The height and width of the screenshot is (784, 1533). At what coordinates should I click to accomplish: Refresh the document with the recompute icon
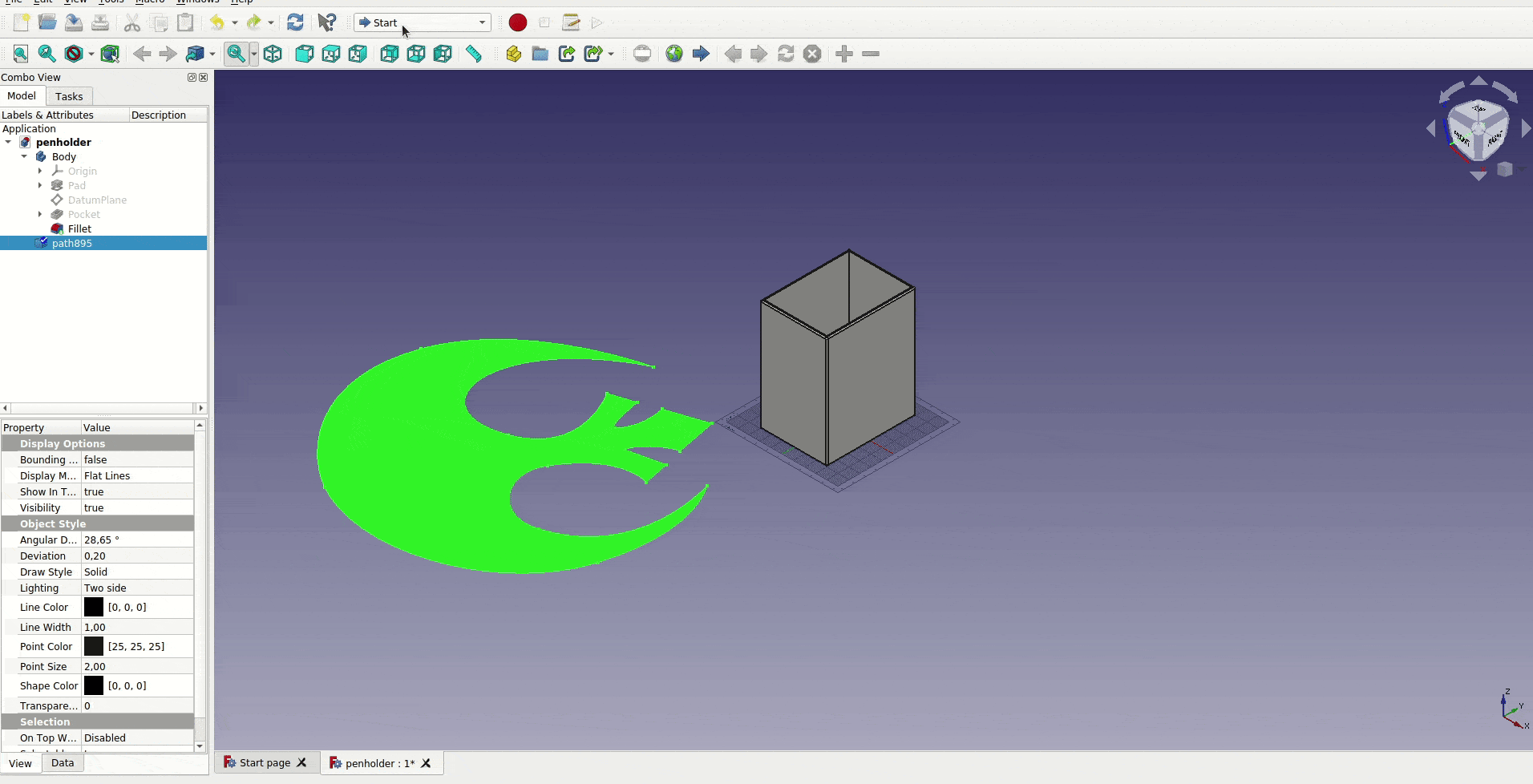295,22
